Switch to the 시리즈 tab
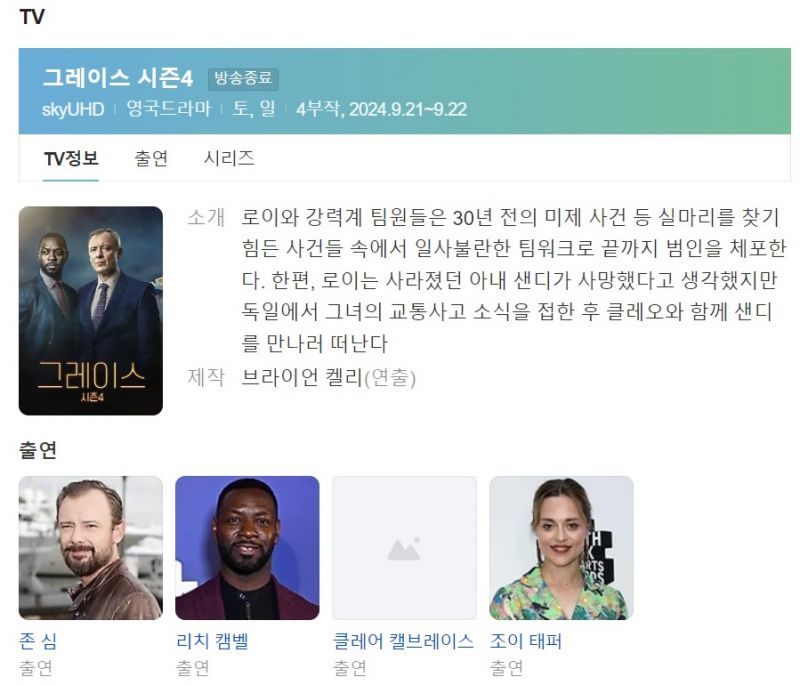Image resolution: width=800 pixels, height=685 pixels. click(x=229, y=158)
